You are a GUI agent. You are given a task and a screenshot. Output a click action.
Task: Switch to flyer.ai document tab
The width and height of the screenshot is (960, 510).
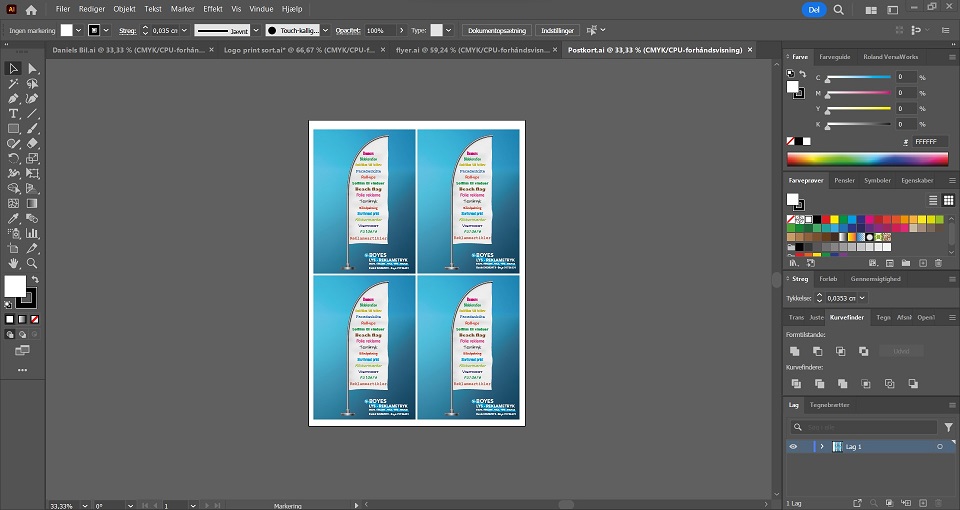point(471,50)
